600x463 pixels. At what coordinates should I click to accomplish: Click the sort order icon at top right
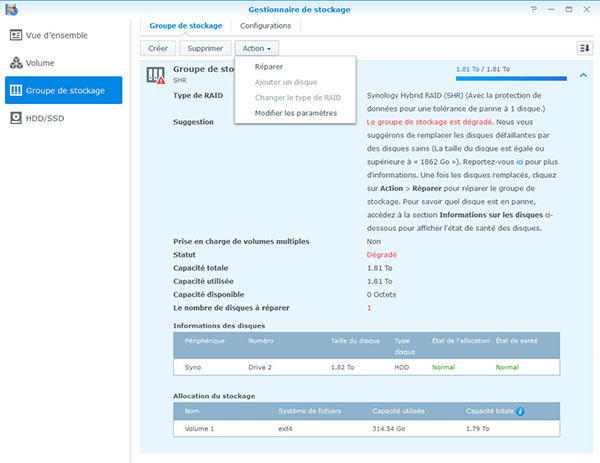click(x=585, y=48)
